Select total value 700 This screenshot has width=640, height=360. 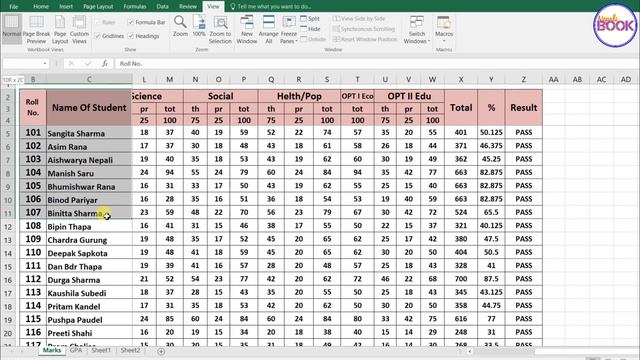[461, 279]
